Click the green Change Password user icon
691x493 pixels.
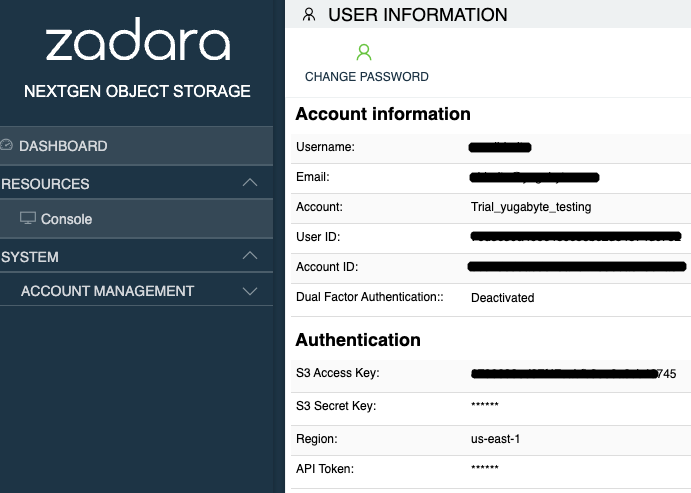[x=364, y=52]
